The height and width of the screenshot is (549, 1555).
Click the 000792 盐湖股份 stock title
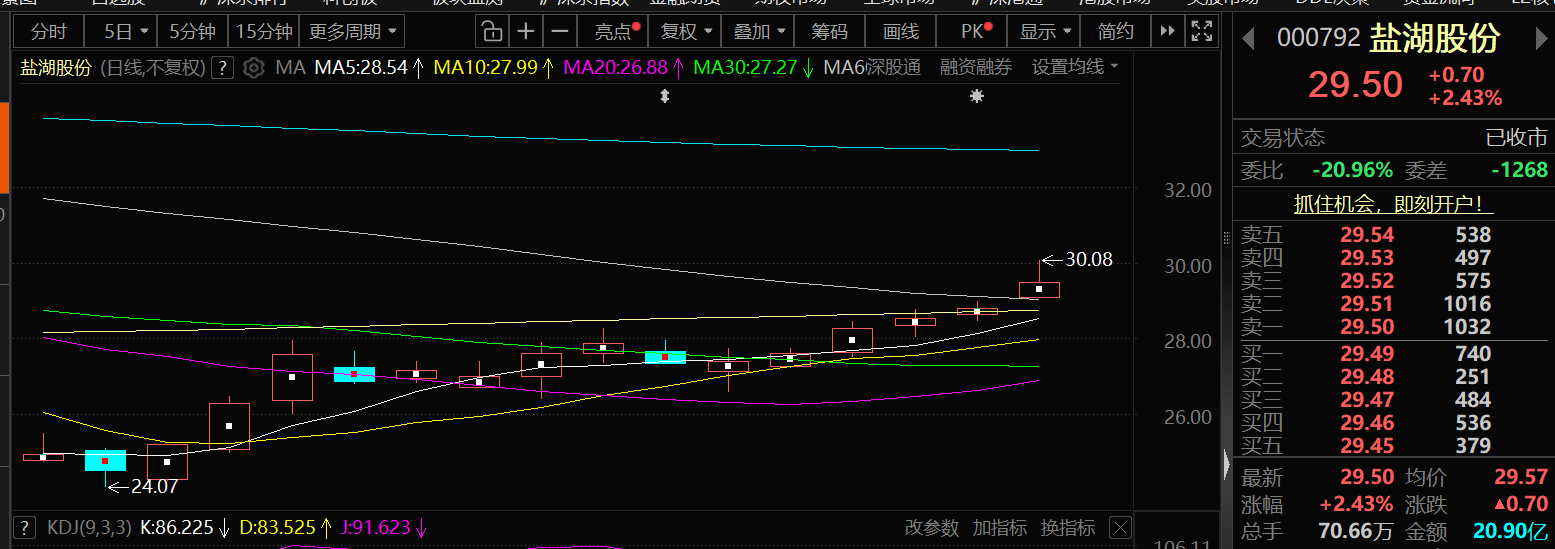coord(1389,39)
